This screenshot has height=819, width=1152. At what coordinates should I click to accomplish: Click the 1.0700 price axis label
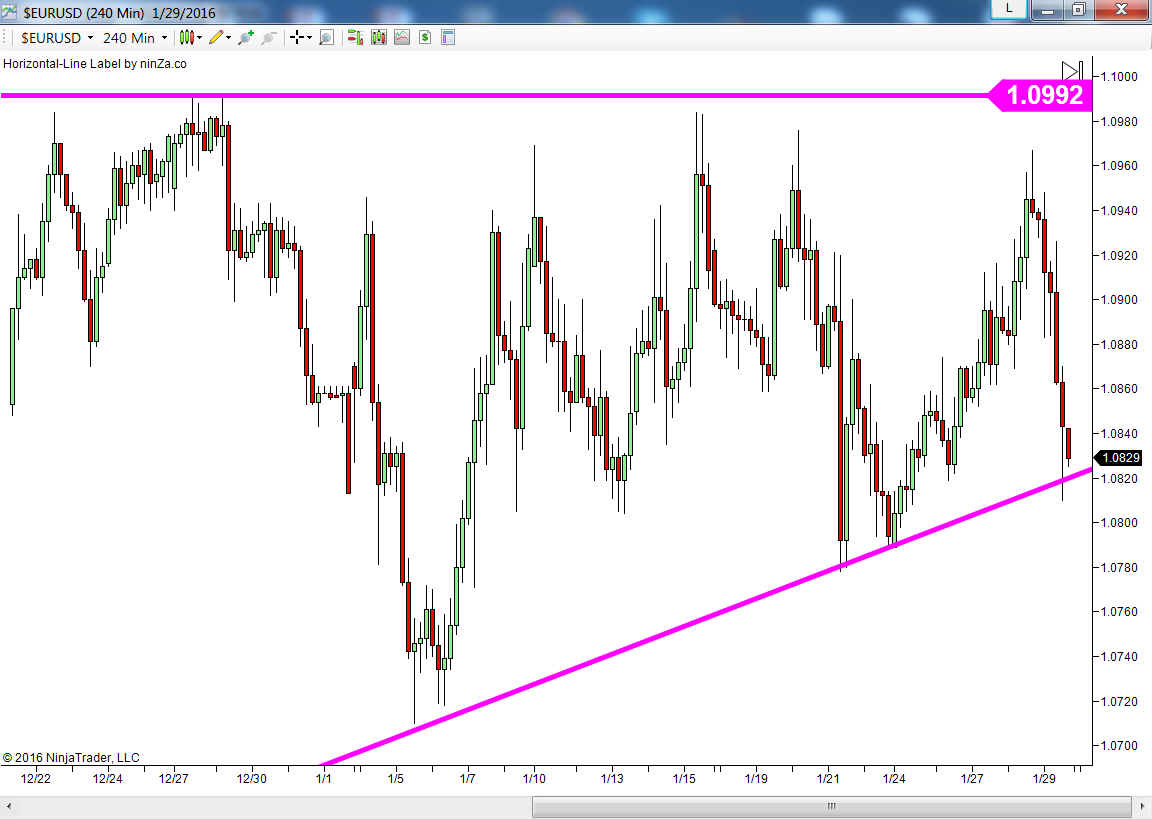point(1119,746)
